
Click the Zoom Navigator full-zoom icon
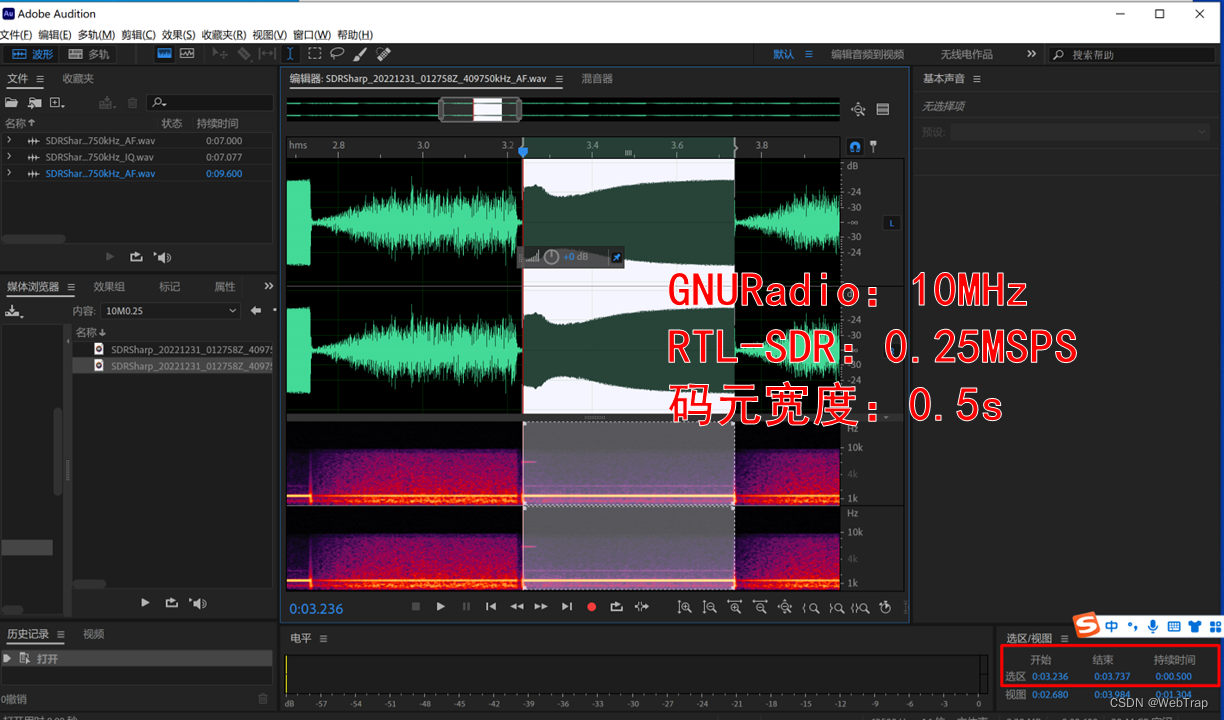(858, 110)
